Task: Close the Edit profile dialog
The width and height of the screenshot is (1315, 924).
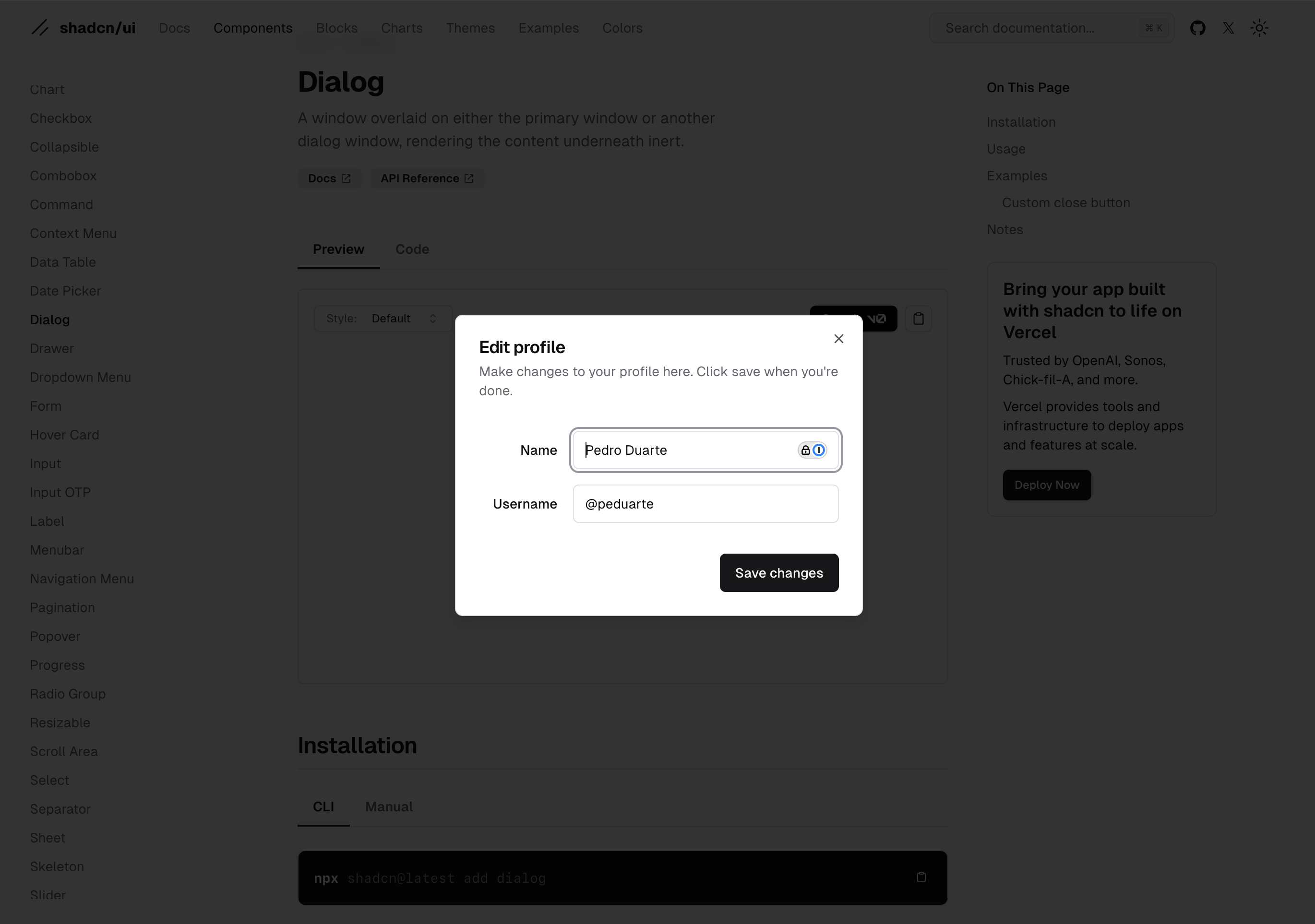Action: point(838,339)
